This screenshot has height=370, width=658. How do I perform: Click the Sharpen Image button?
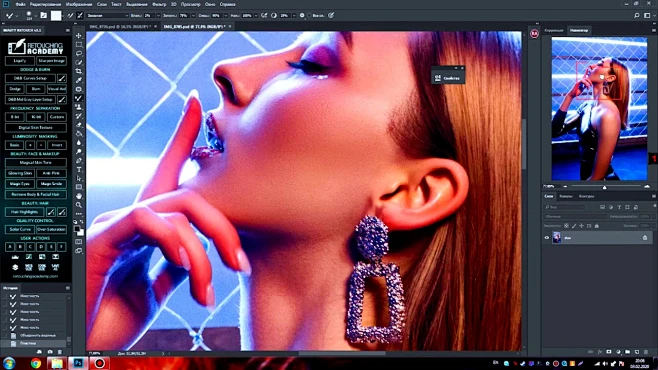51,61
